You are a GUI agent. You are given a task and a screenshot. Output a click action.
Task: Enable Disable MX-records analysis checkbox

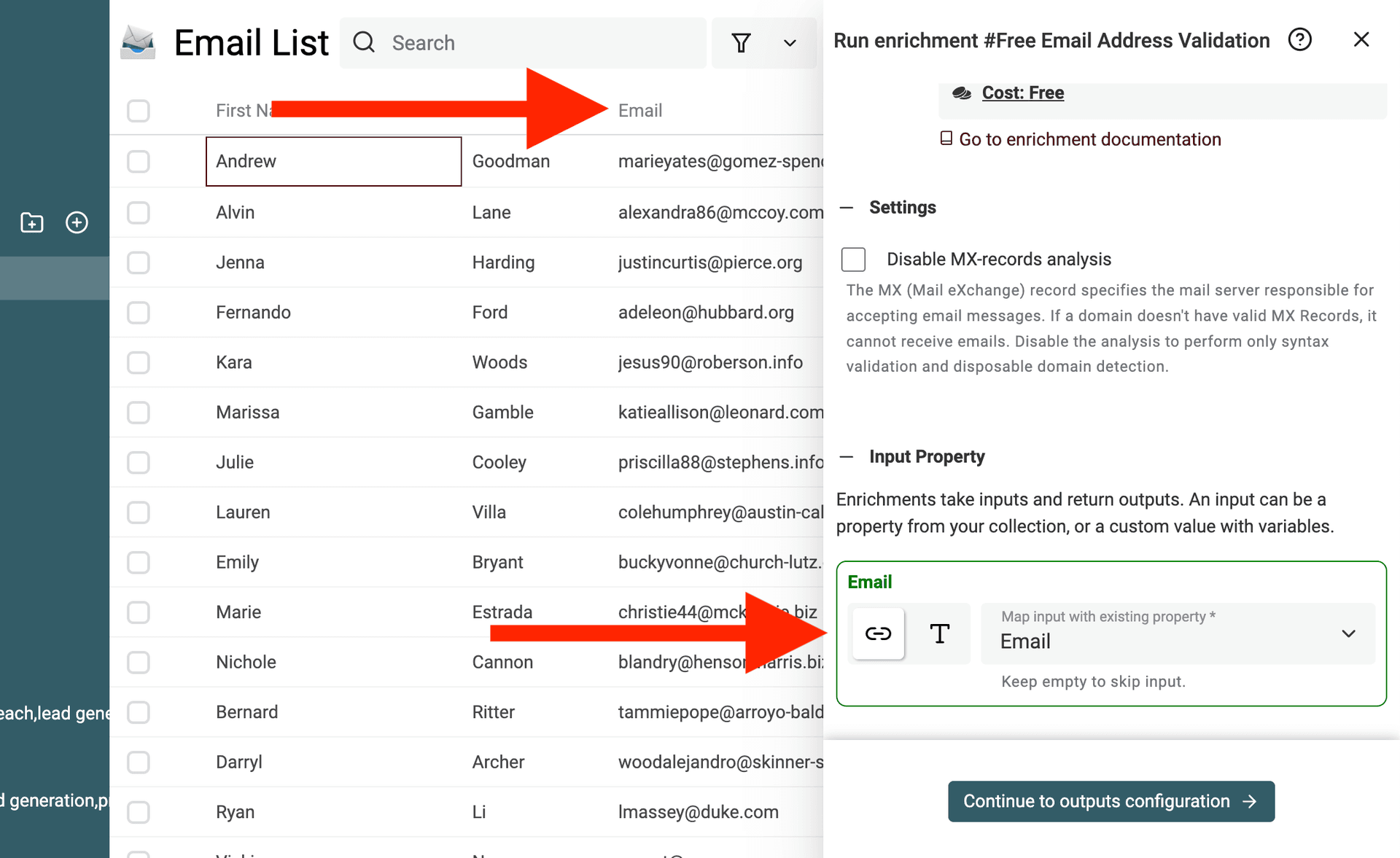click(x=853, y=259)
